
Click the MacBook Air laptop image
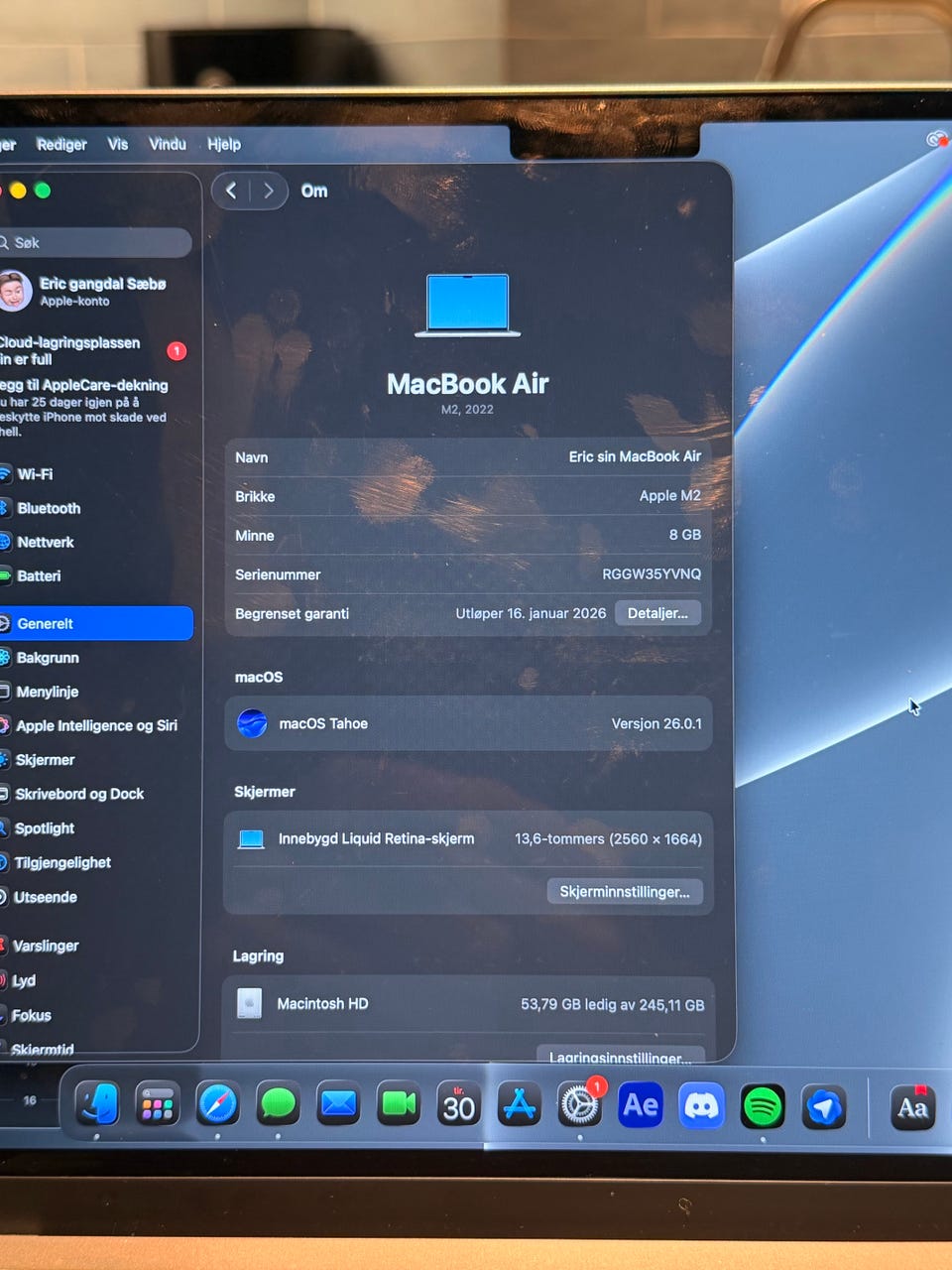(x=467, y=306)
